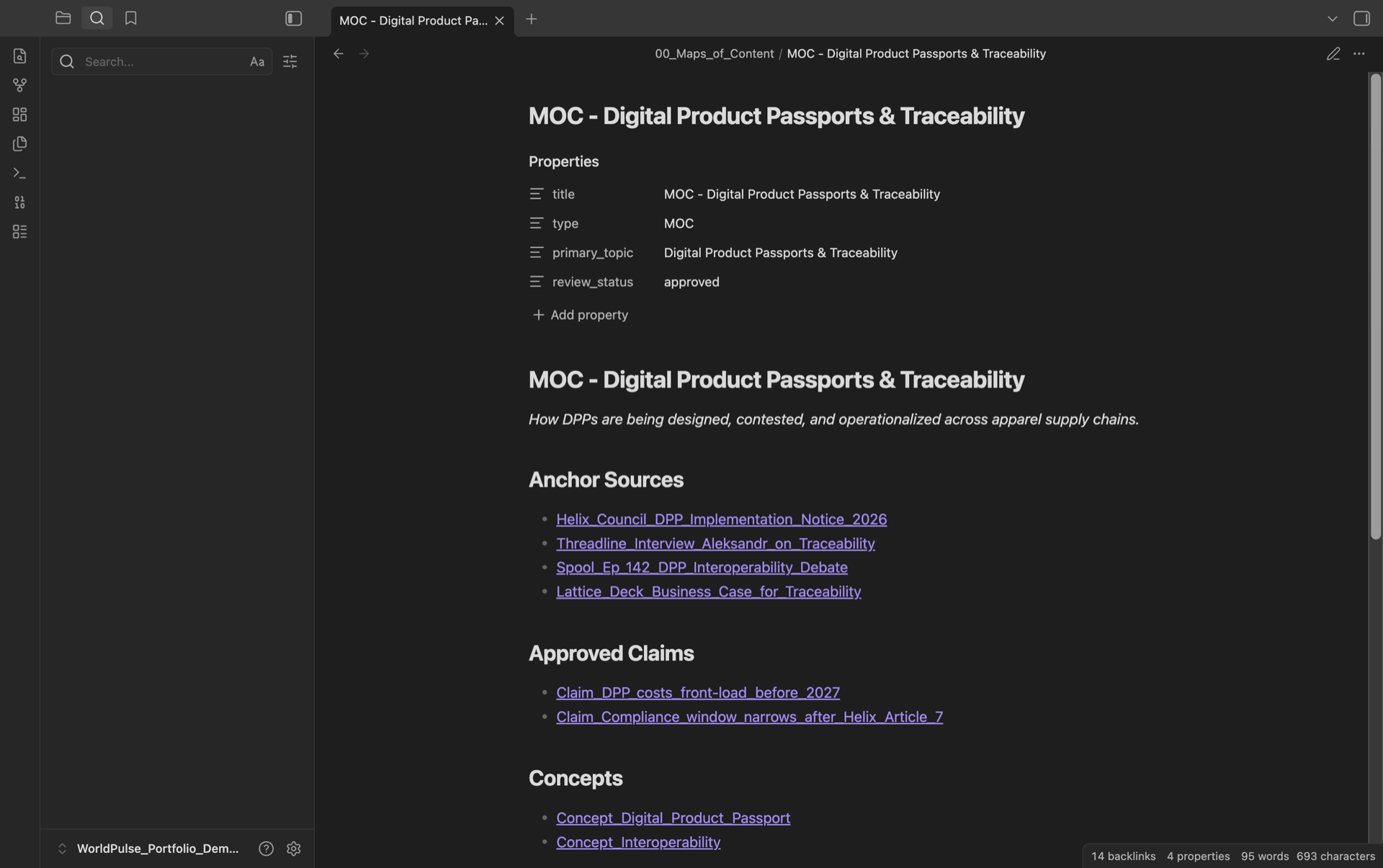
Task: Click the Anchor Sources heading
Action: tap(606, 480)
